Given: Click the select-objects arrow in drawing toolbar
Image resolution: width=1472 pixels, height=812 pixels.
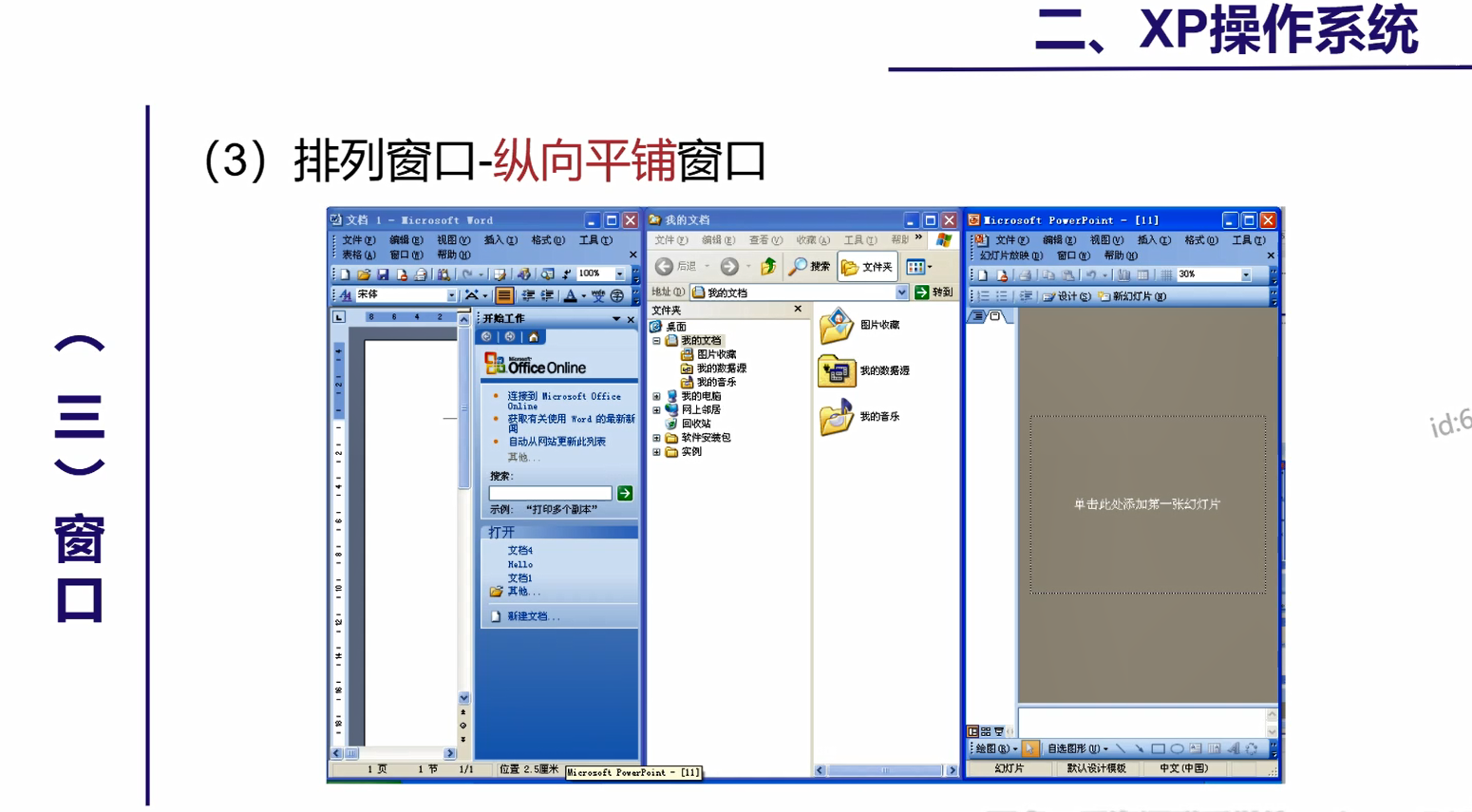Looking at the screenshot, I should [x=1029, y=749].
